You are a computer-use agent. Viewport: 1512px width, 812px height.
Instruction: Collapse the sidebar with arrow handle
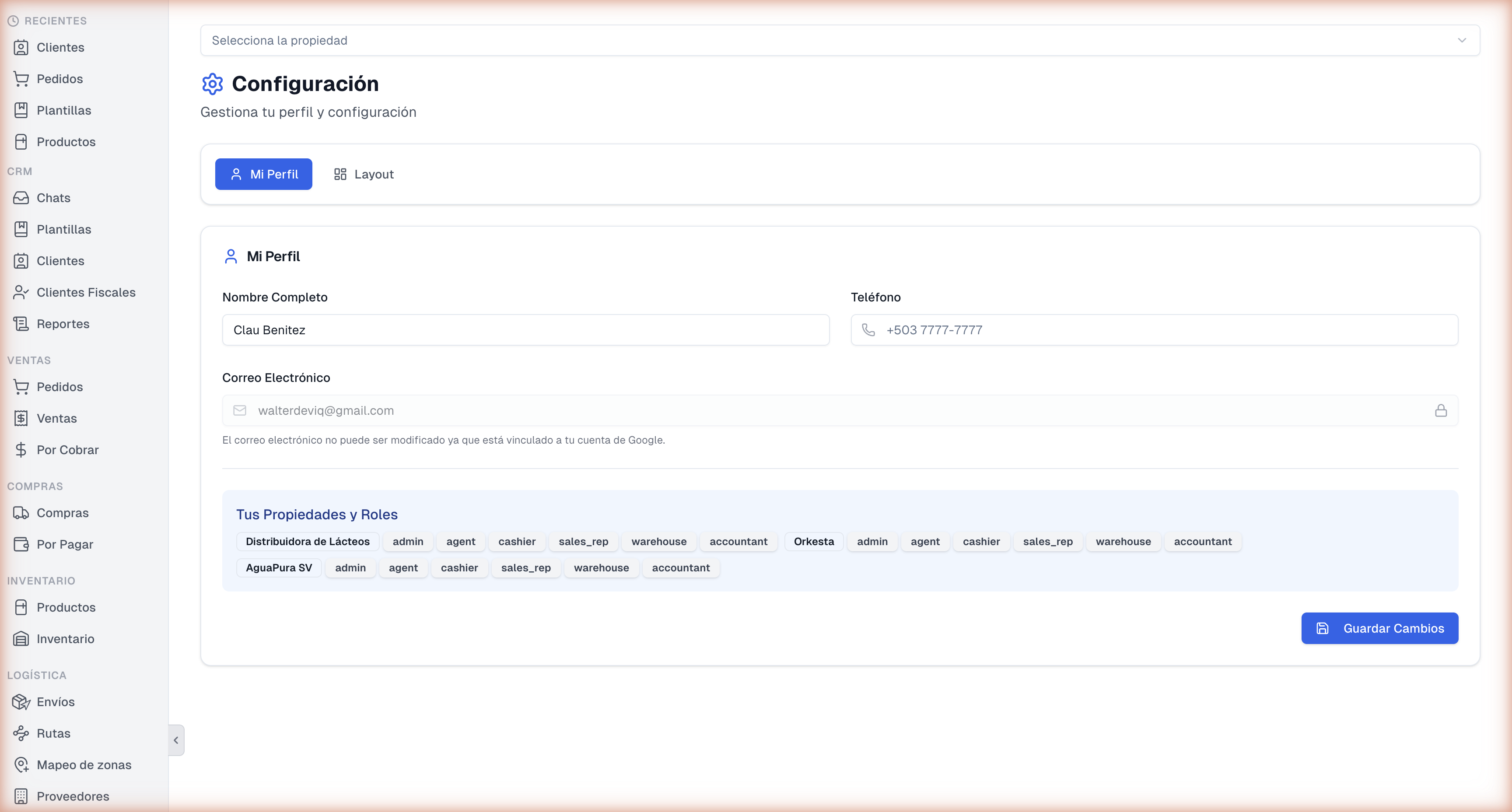pos(176,740)
